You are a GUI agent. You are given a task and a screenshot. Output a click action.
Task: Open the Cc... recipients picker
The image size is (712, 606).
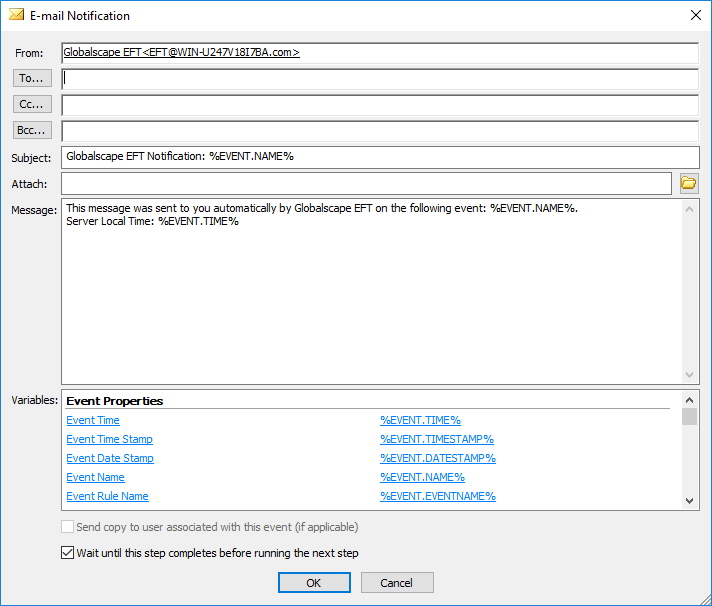pos(32,104)
